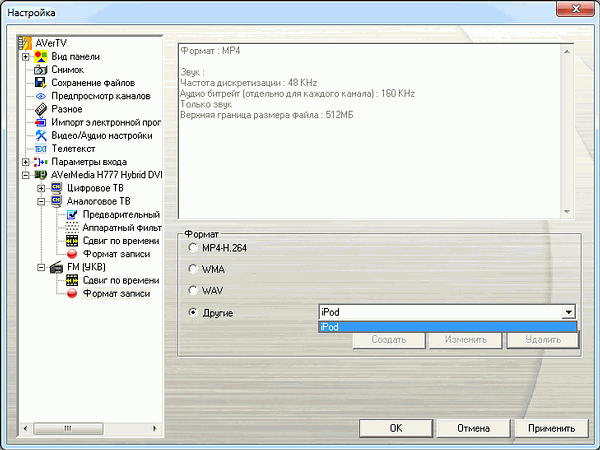Click info box scroll up arrow
The width and height of the screenshot is (600, 450).
[x=567, y=51]
